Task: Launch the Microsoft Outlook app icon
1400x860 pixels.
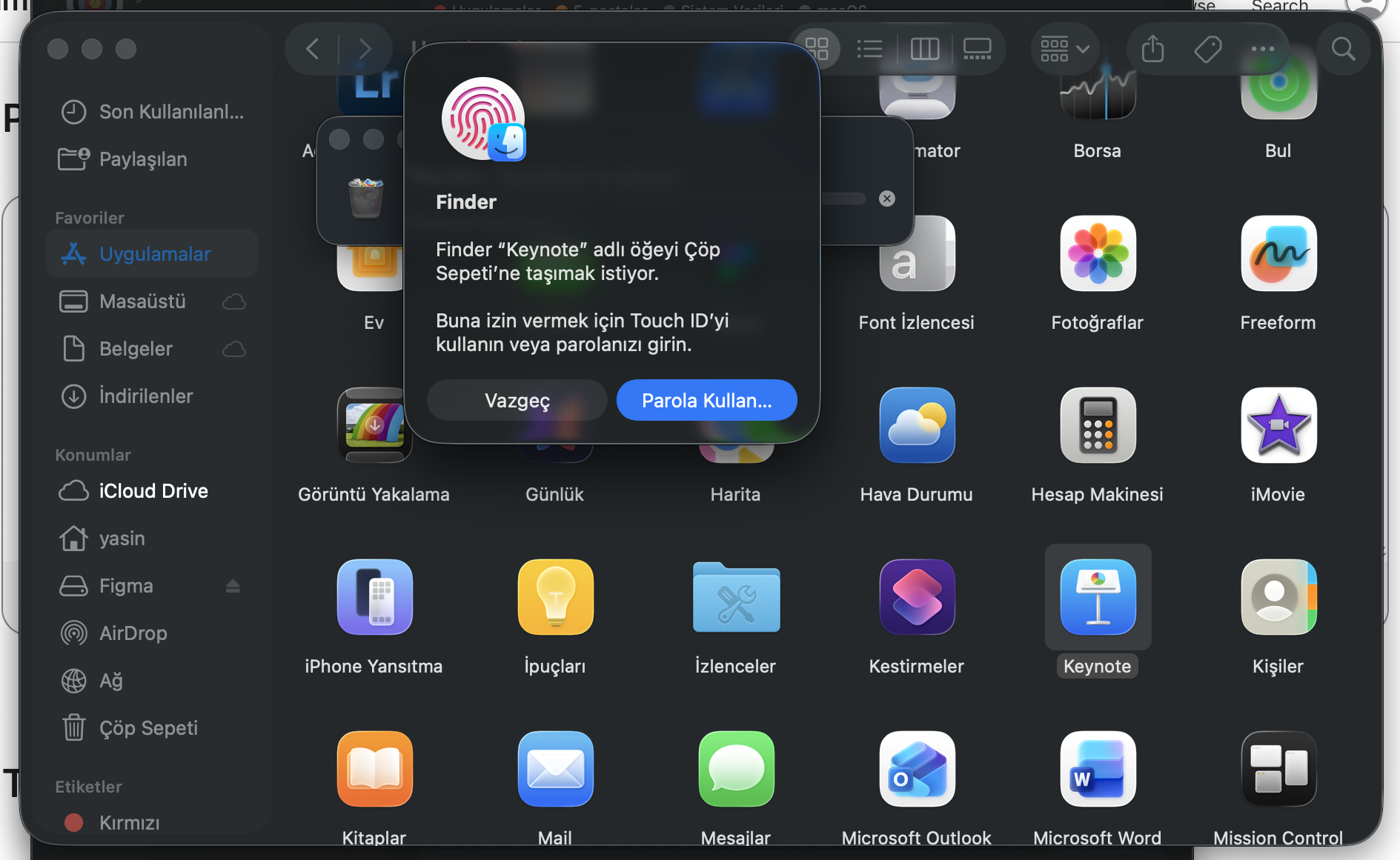Action: point(917,769)
